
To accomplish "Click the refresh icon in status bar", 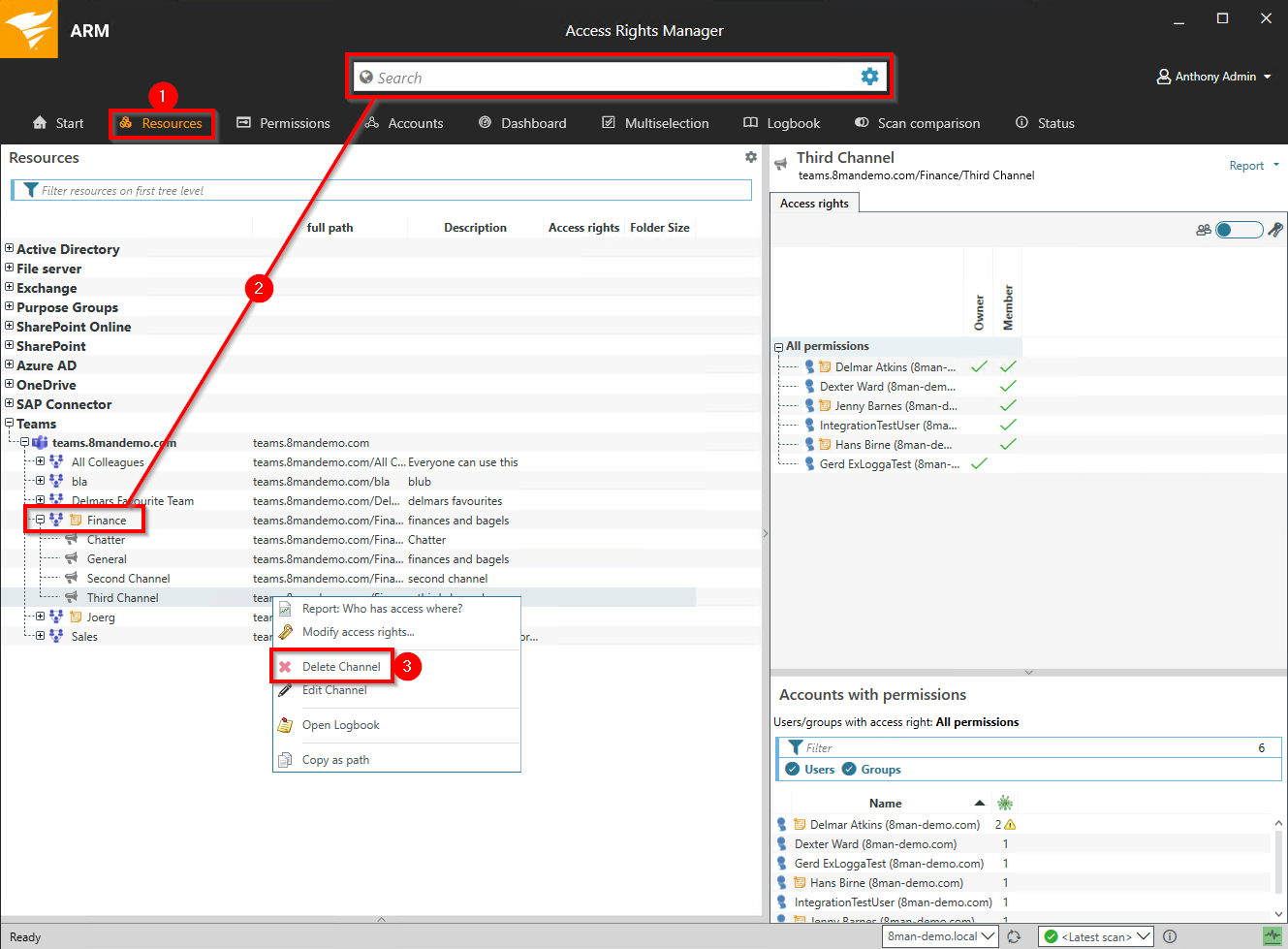I will [1014, 936].
